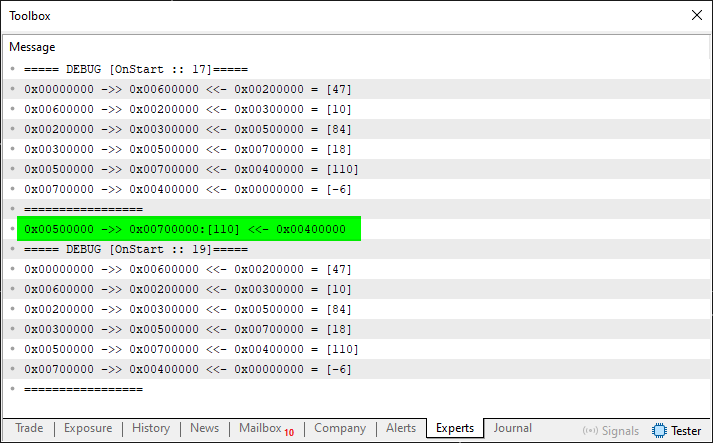Screen dimensions: 713x443
Task: Open the Journal tab
Action: click(512, 428)
